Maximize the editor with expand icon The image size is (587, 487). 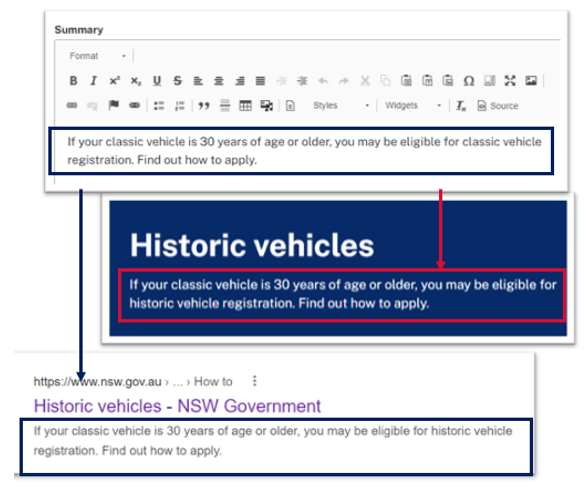click(510, 80)
